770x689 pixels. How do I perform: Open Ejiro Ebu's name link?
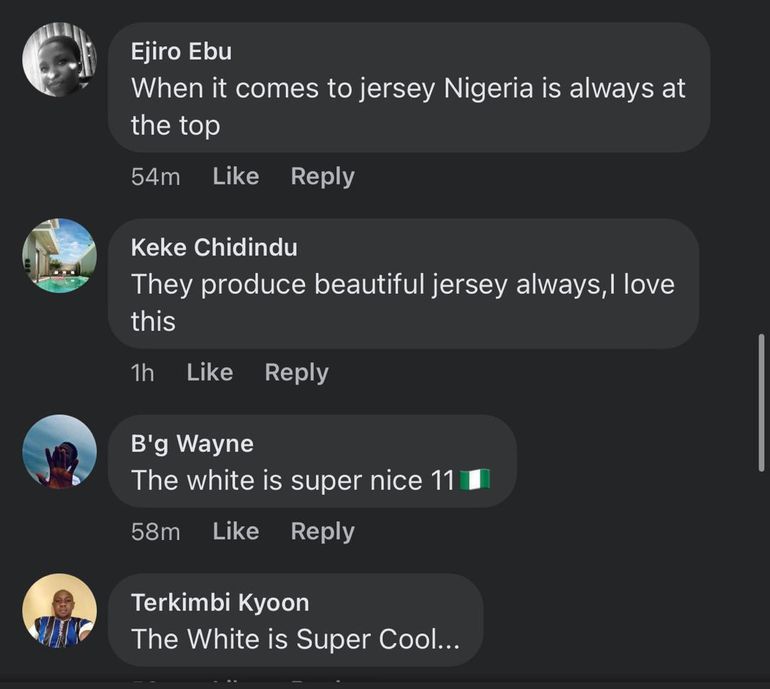point(181,52)
